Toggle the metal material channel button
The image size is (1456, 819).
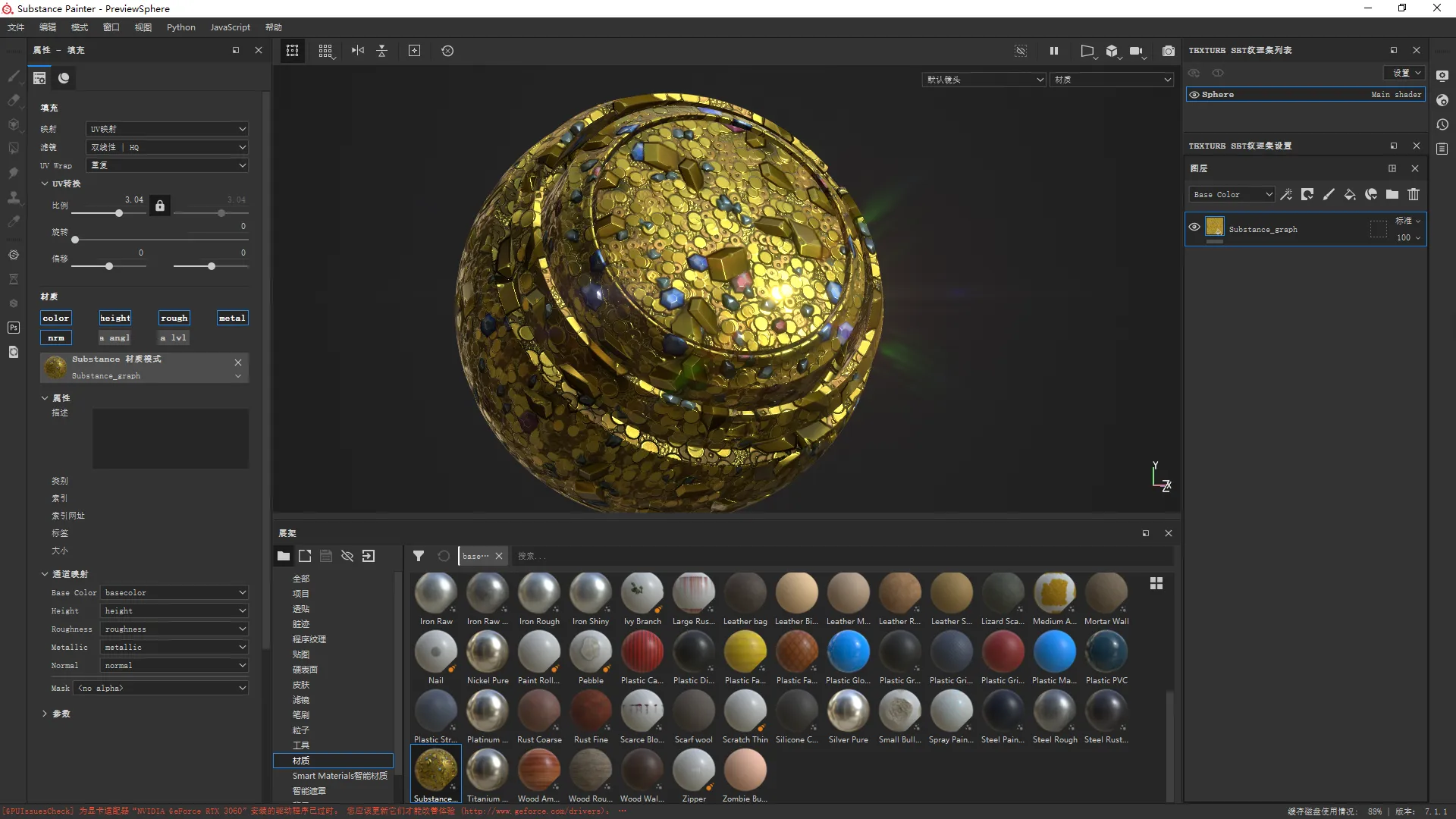232,318
